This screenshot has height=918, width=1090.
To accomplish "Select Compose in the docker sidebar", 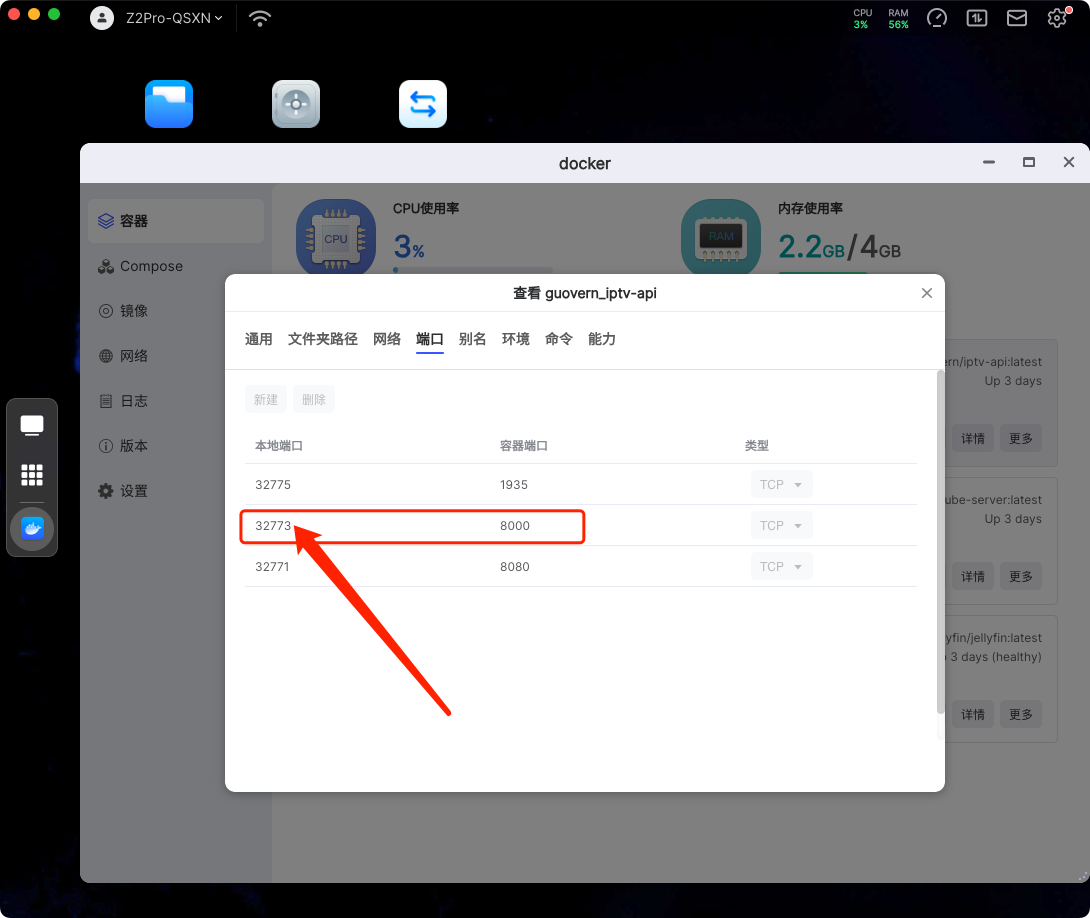I will (151, 266).
